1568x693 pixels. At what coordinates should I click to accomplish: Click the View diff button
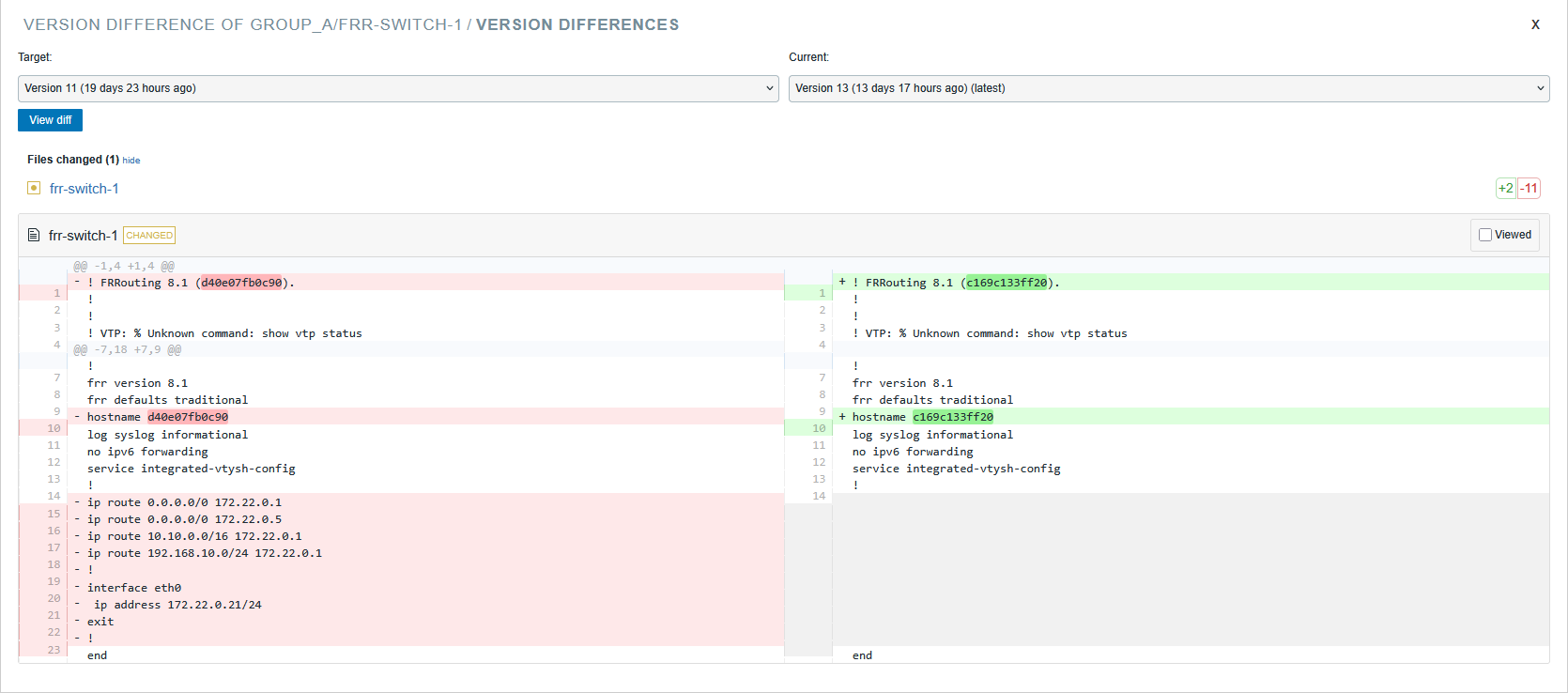click(x=50, y=120)
